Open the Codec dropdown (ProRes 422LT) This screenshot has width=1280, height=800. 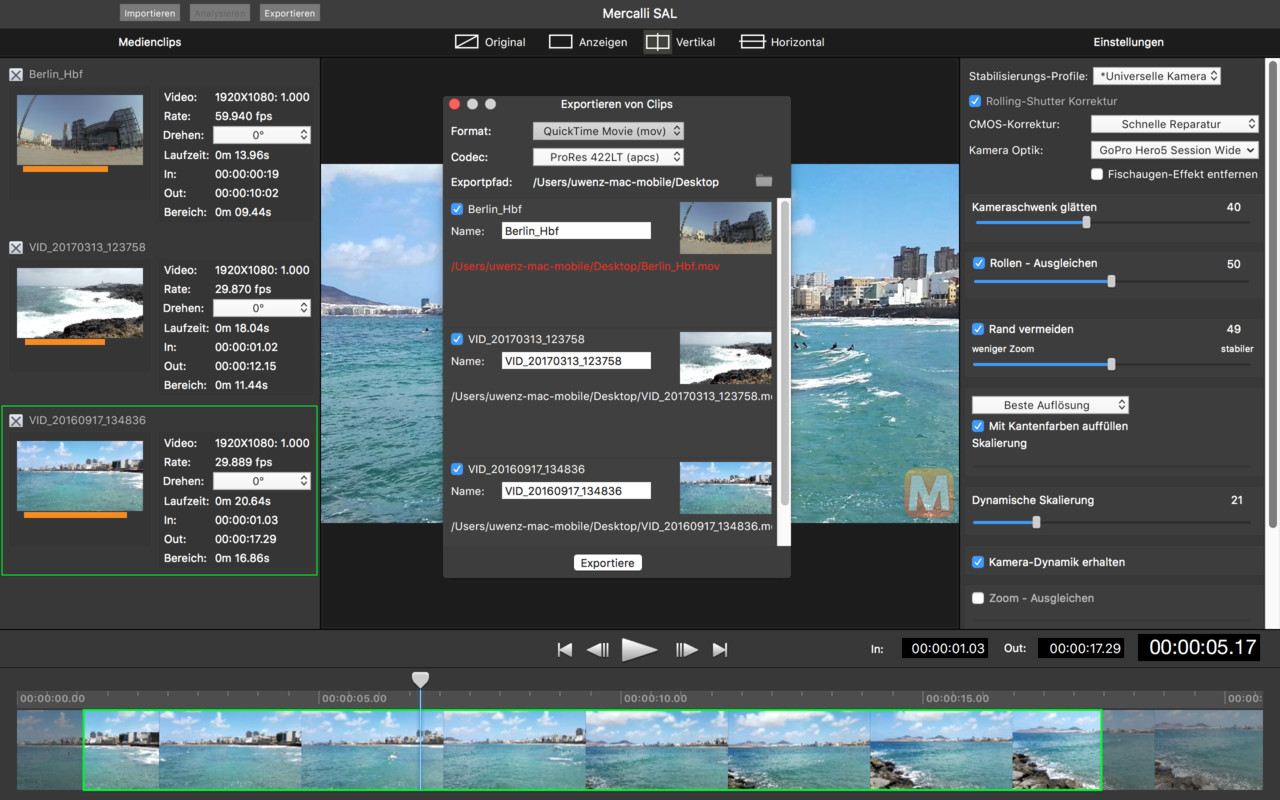tap(608, 157)
